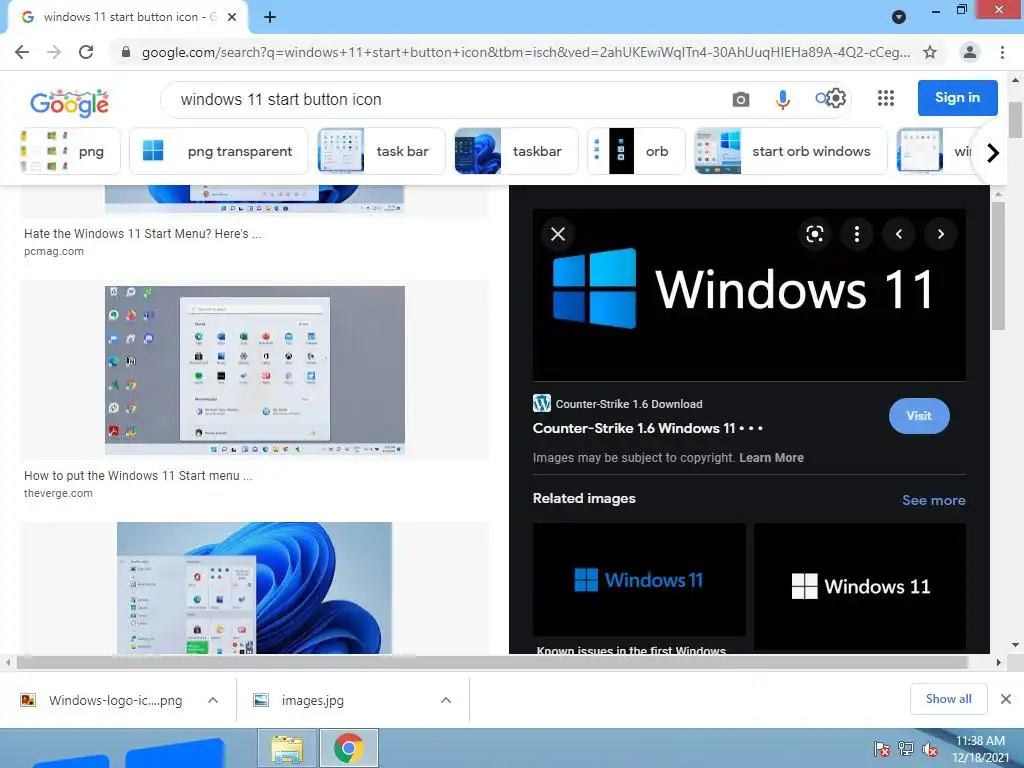1024x768 pixels.
Task: Open the blue Windows 11 related image
Action: (639, 579)
